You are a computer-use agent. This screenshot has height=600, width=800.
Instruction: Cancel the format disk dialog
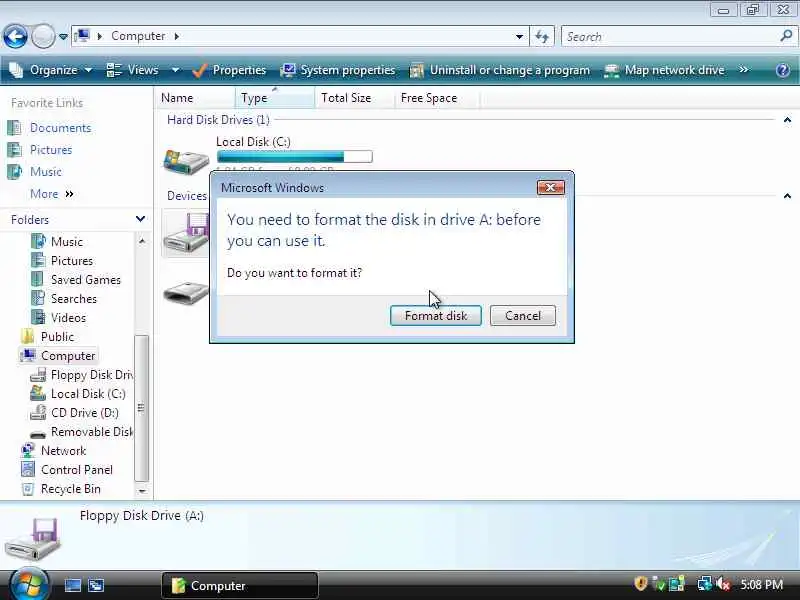[x=522, y=316]
